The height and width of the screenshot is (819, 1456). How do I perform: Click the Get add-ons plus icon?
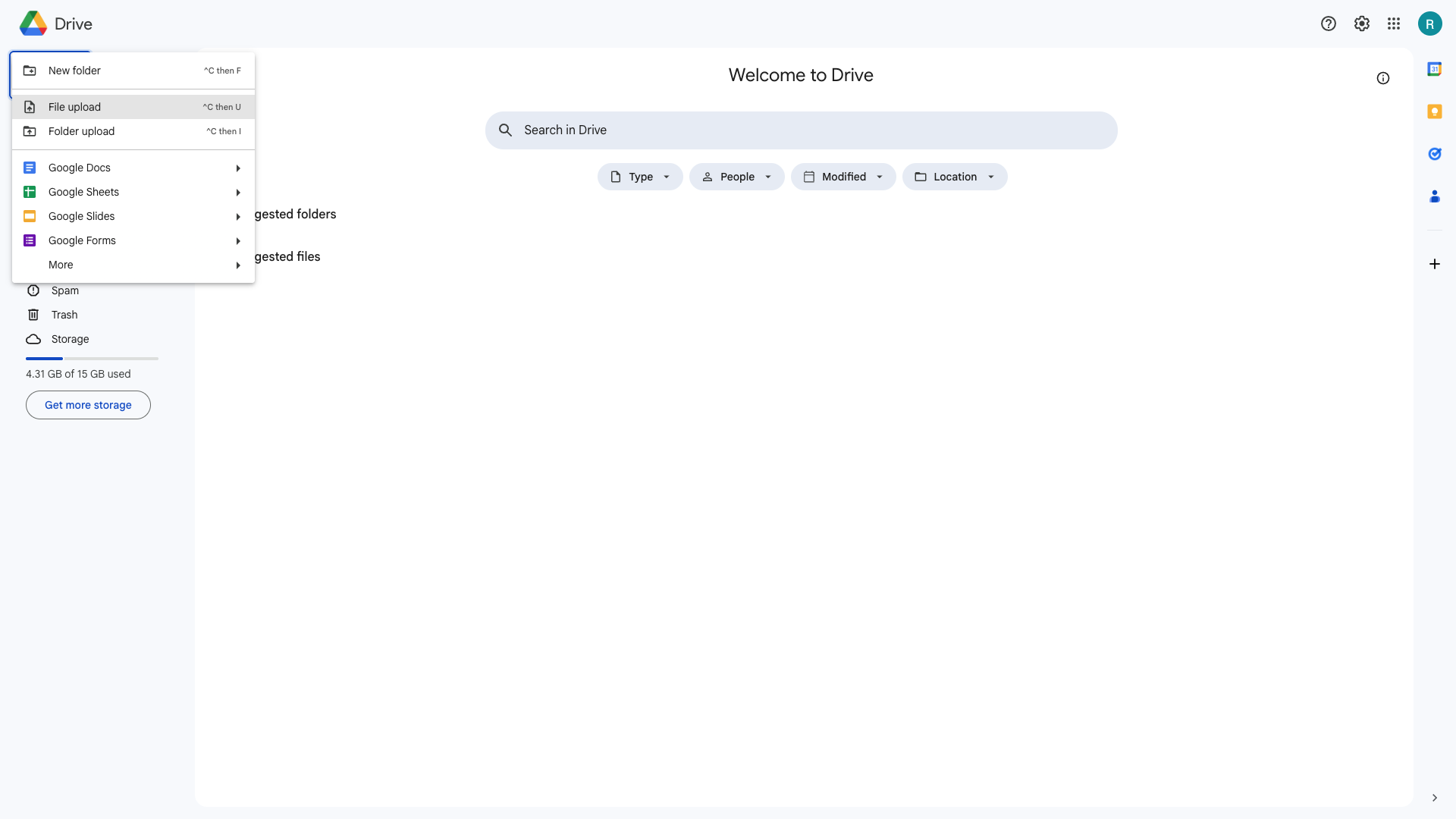(1434, 264)
